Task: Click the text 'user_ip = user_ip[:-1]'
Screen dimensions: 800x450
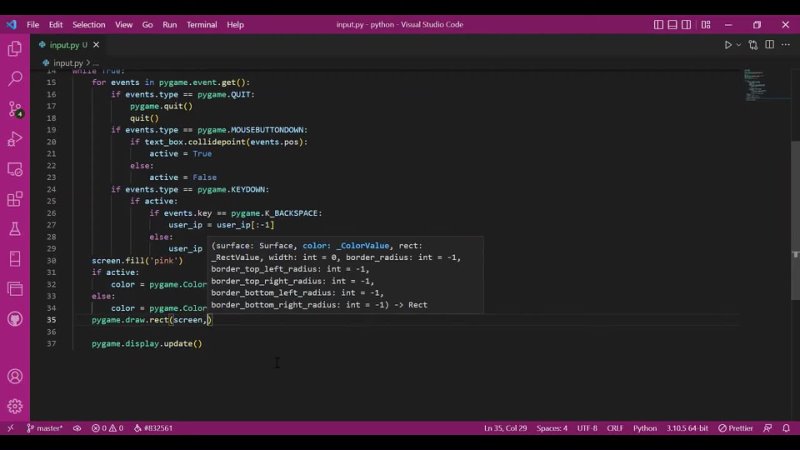Action: click(x=221, y=224)
